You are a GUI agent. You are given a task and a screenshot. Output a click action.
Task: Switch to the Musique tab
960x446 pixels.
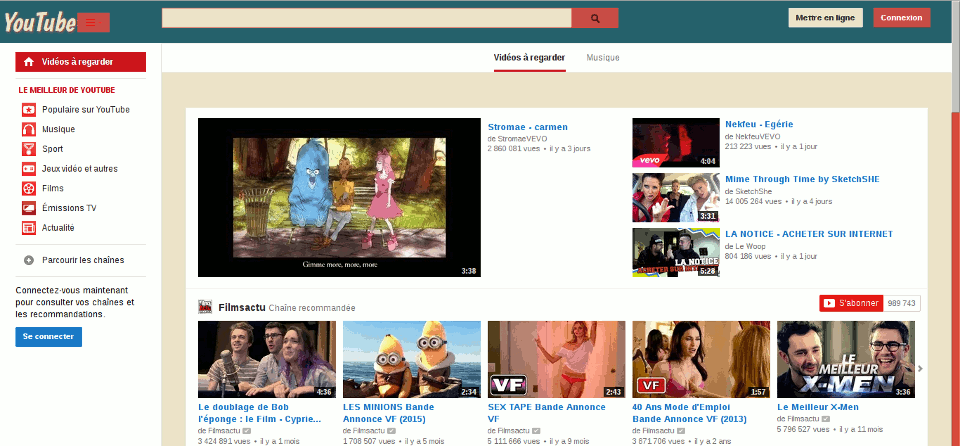[603, 58]
